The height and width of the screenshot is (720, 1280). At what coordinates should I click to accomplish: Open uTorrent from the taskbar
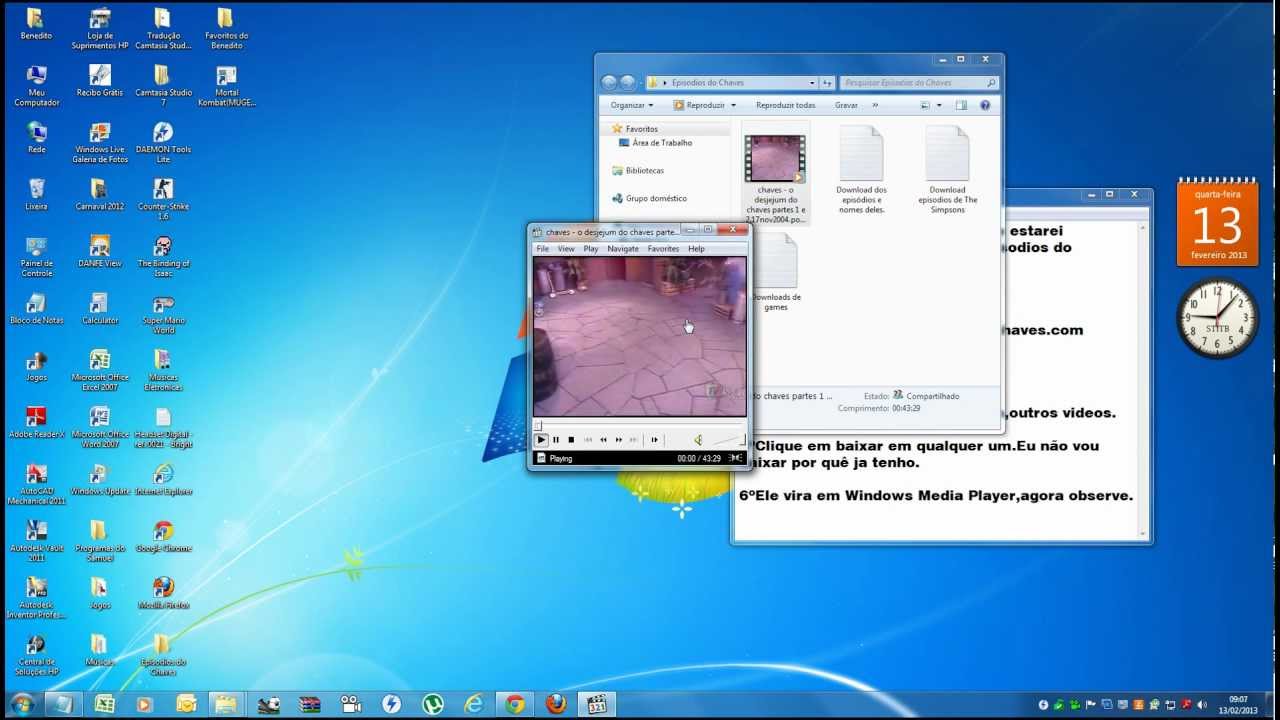coord(432,704)
